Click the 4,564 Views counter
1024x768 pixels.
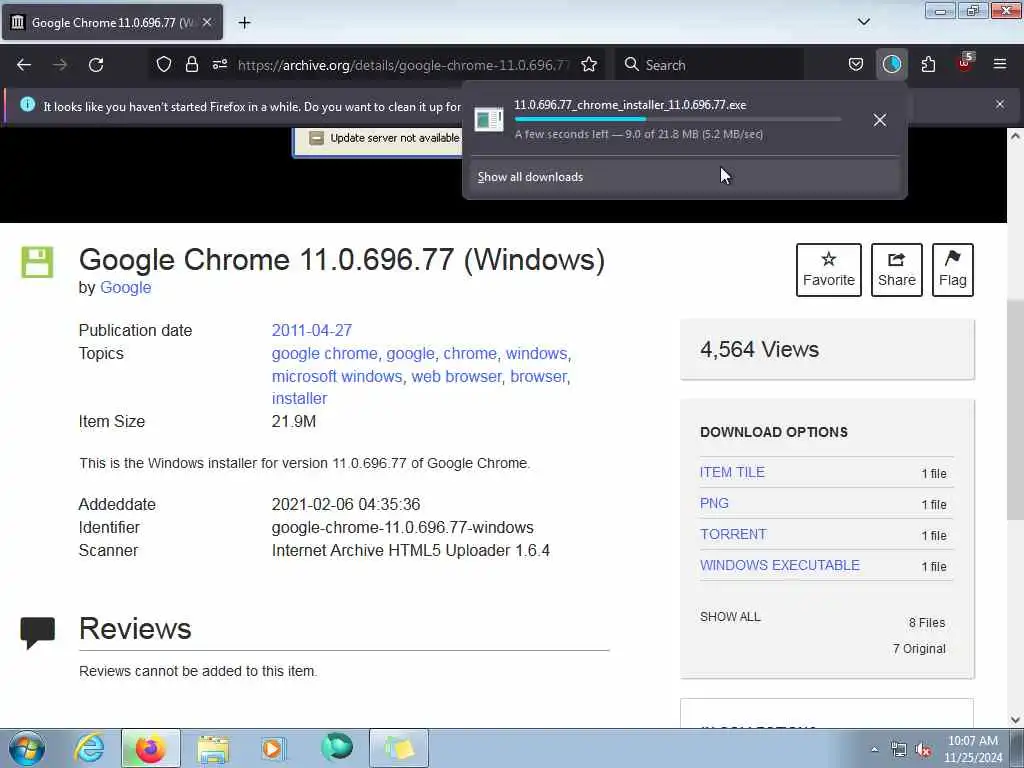click(760, 349)
